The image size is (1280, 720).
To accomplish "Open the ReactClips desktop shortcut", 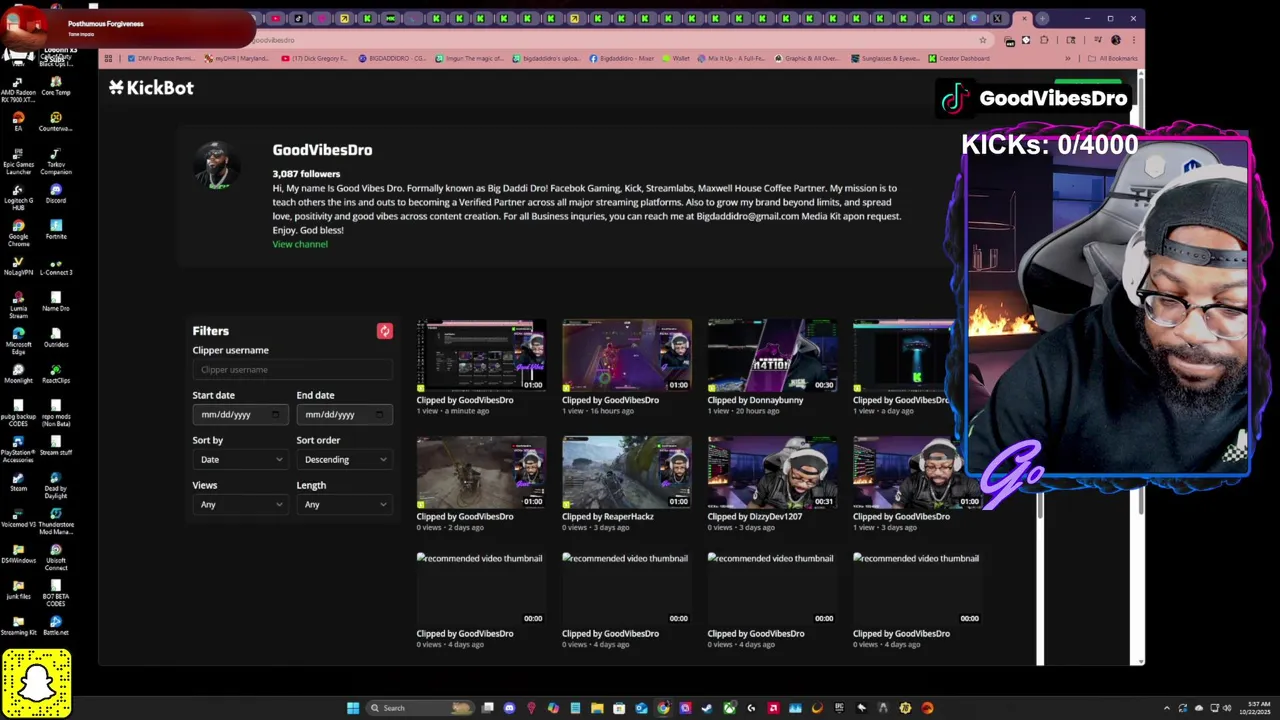I will [56, 373].
